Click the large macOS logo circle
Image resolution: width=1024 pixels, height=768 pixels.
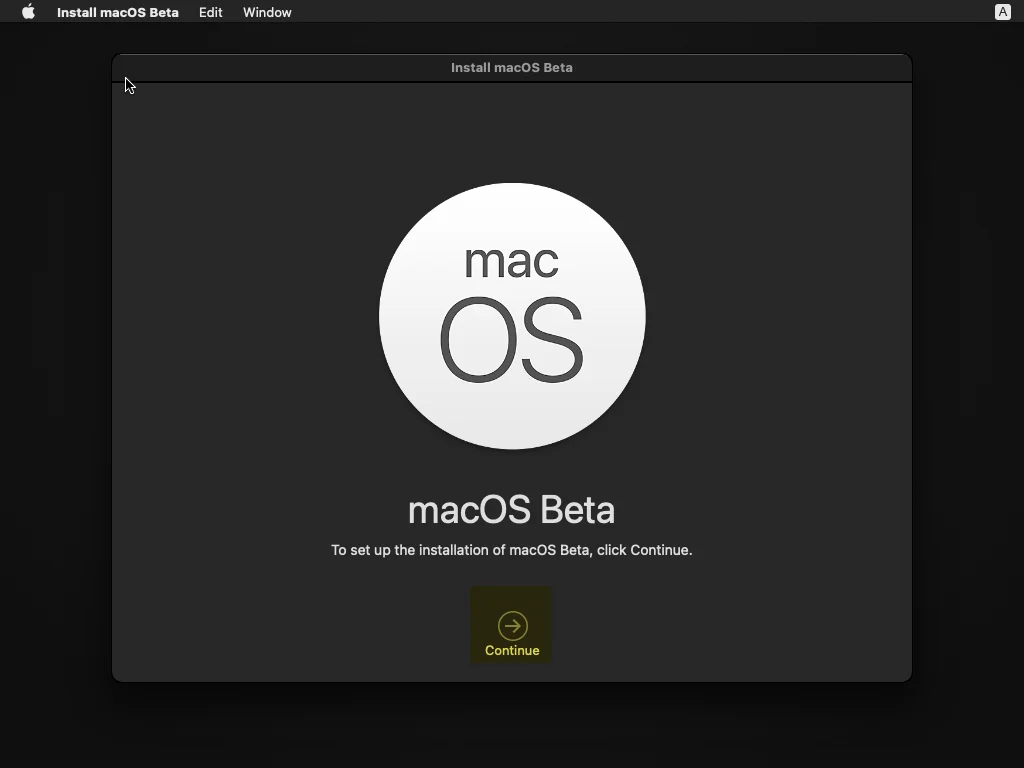512,316
